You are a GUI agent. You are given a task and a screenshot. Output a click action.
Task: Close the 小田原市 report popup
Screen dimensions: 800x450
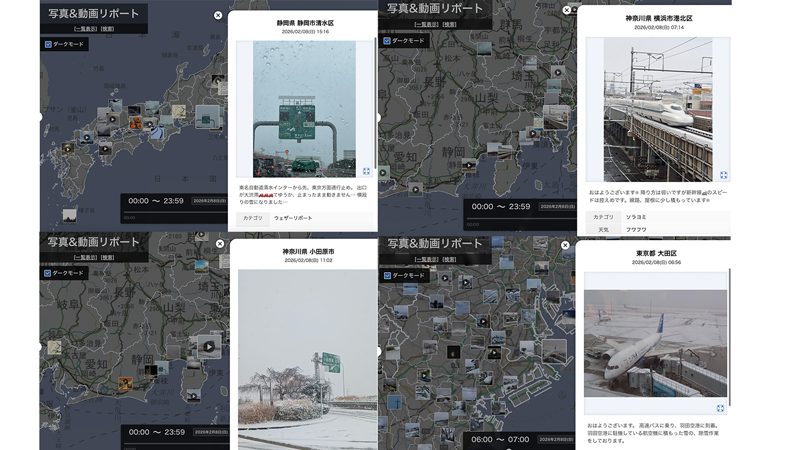coord(220,243)
